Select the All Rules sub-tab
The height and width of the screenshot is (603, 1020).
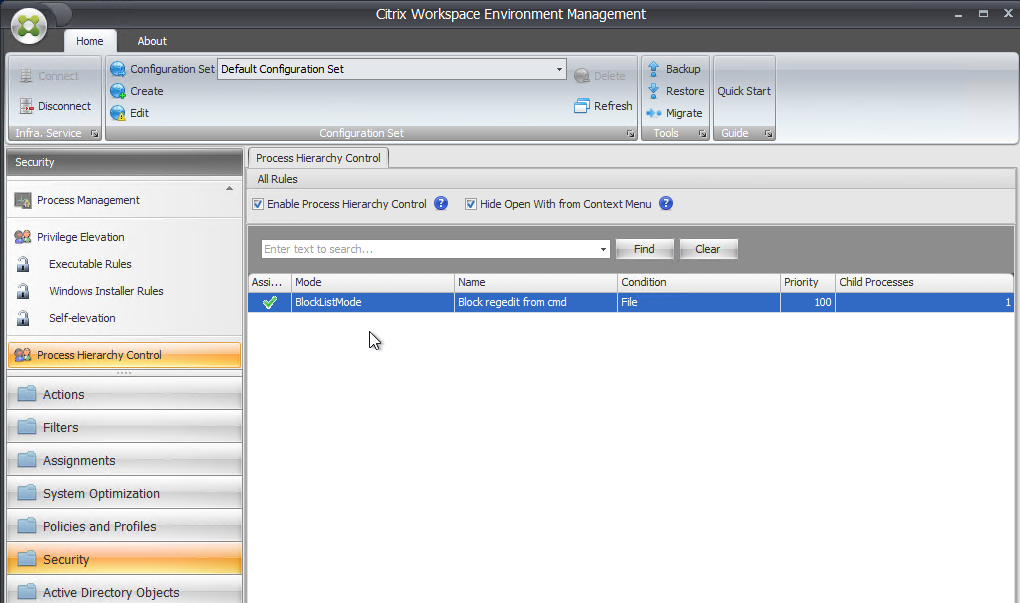tap(277, 179)
